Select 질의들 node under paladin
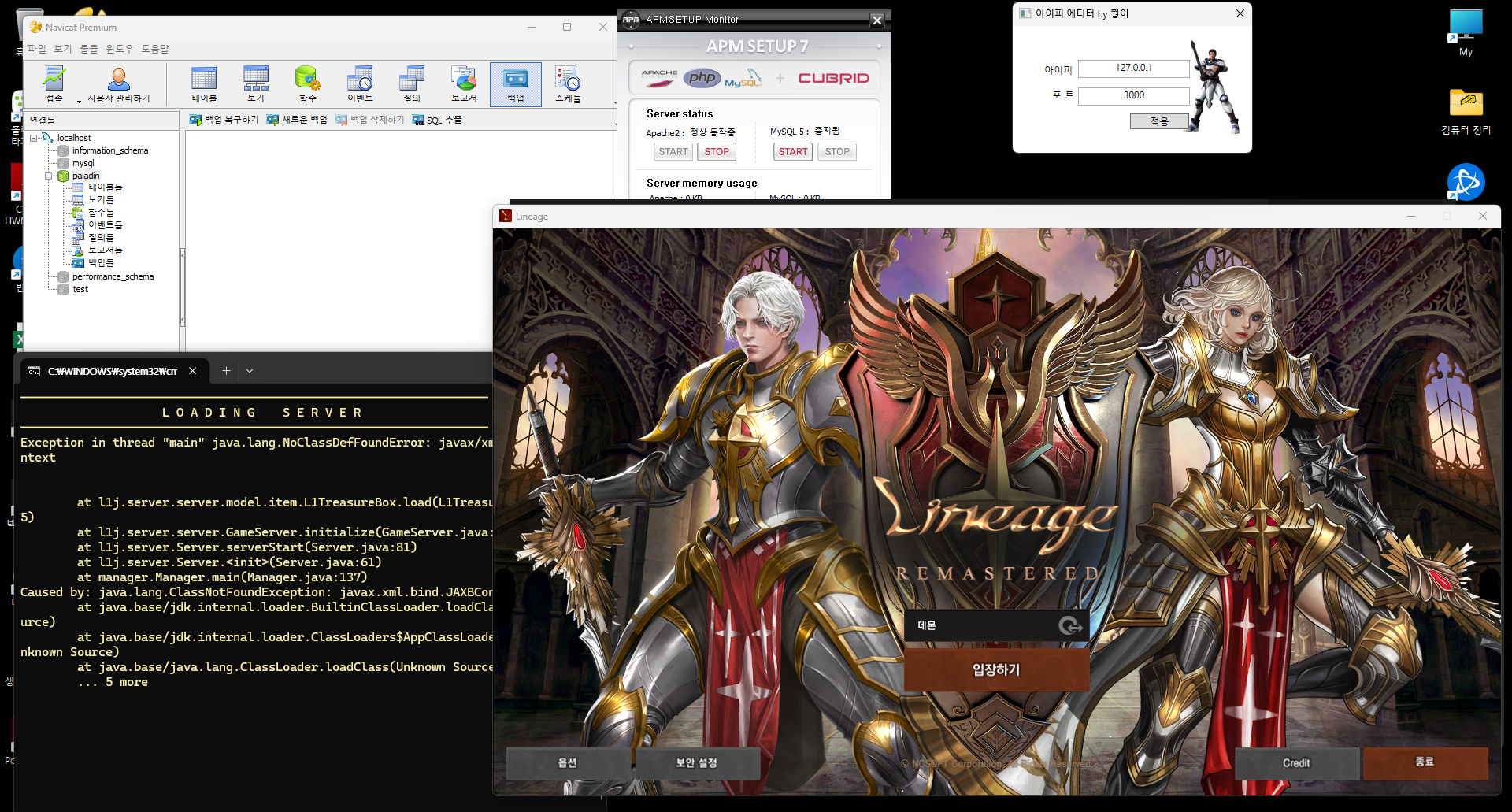Image resolution: width=1512 pixels, height=812 pixels. click(93, 238)
